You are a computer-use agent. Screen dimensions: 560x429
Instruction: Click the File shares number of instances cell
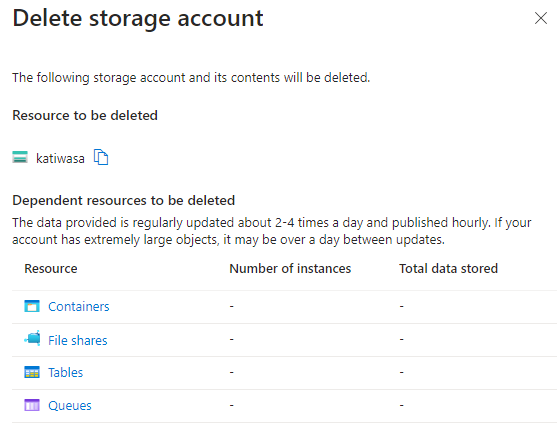[x=231, y=339]
